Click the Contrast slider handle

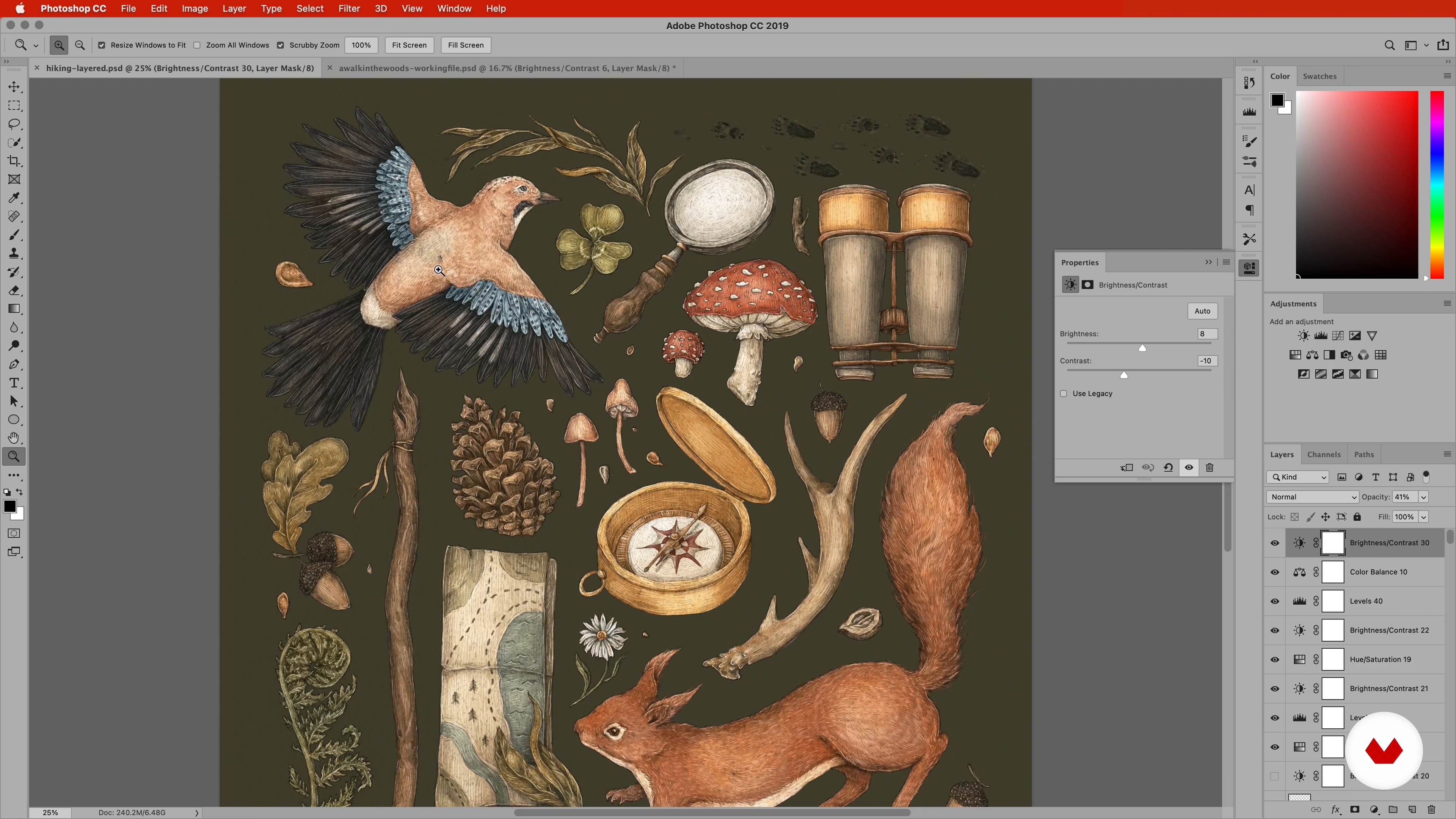point(1123,375)
